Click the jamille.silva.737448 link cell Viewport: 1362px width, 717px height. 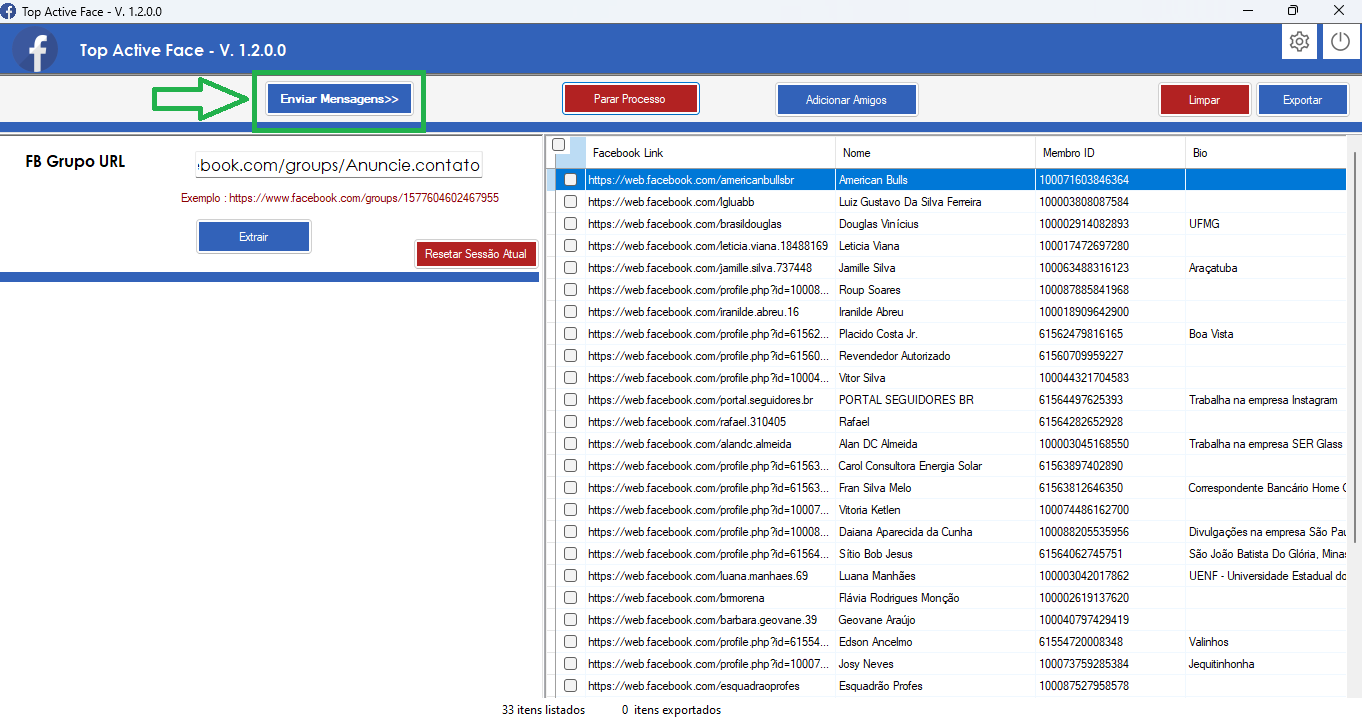pyautogui.click(x=710, y=268)
